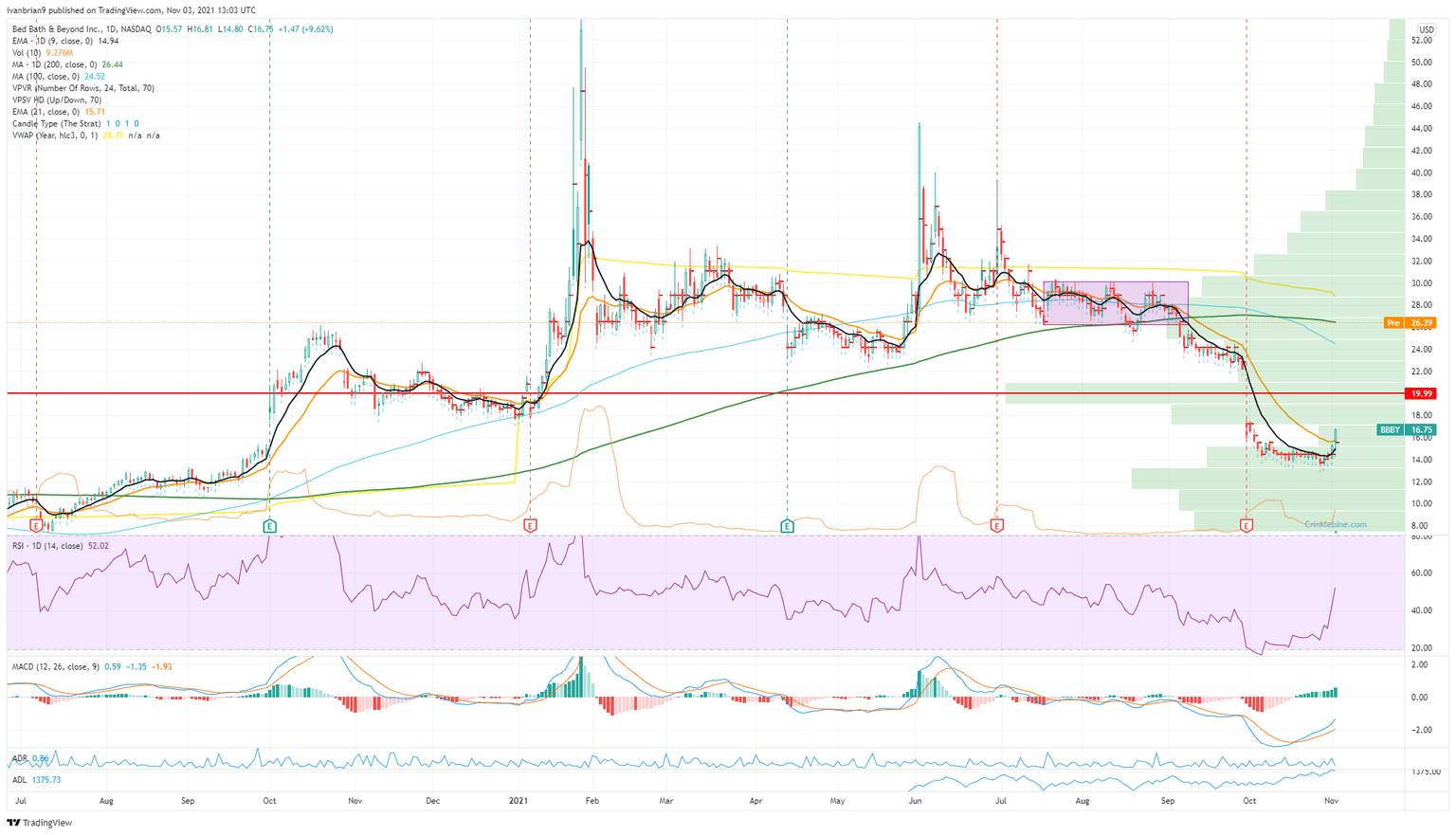Click the 52.00 price axis label
The height and width of the screenshot is (835, 1456).
click(1422, 41)
